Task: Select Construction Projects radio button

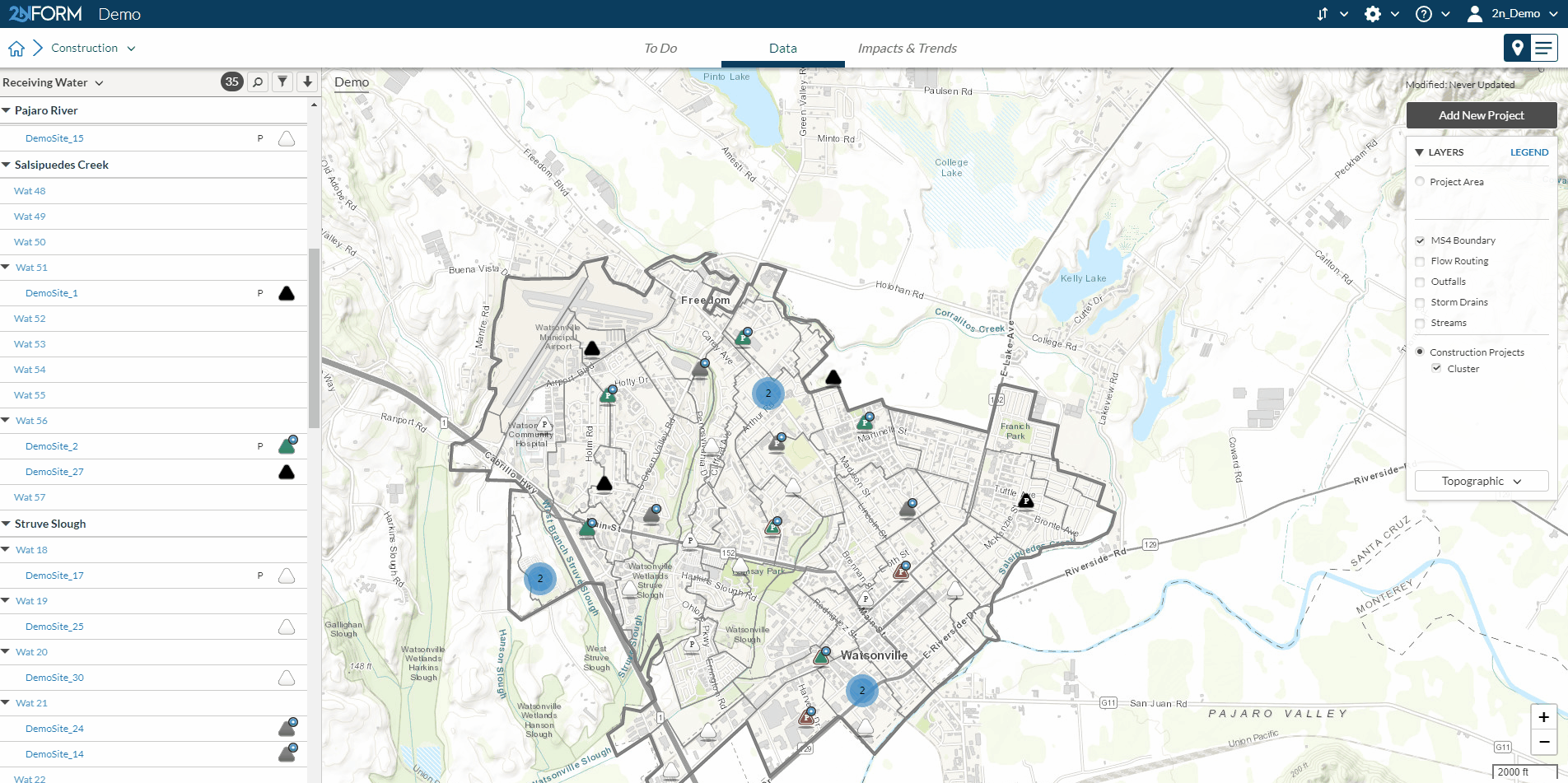Action: pyautogui.click(x=1420, y=352)
